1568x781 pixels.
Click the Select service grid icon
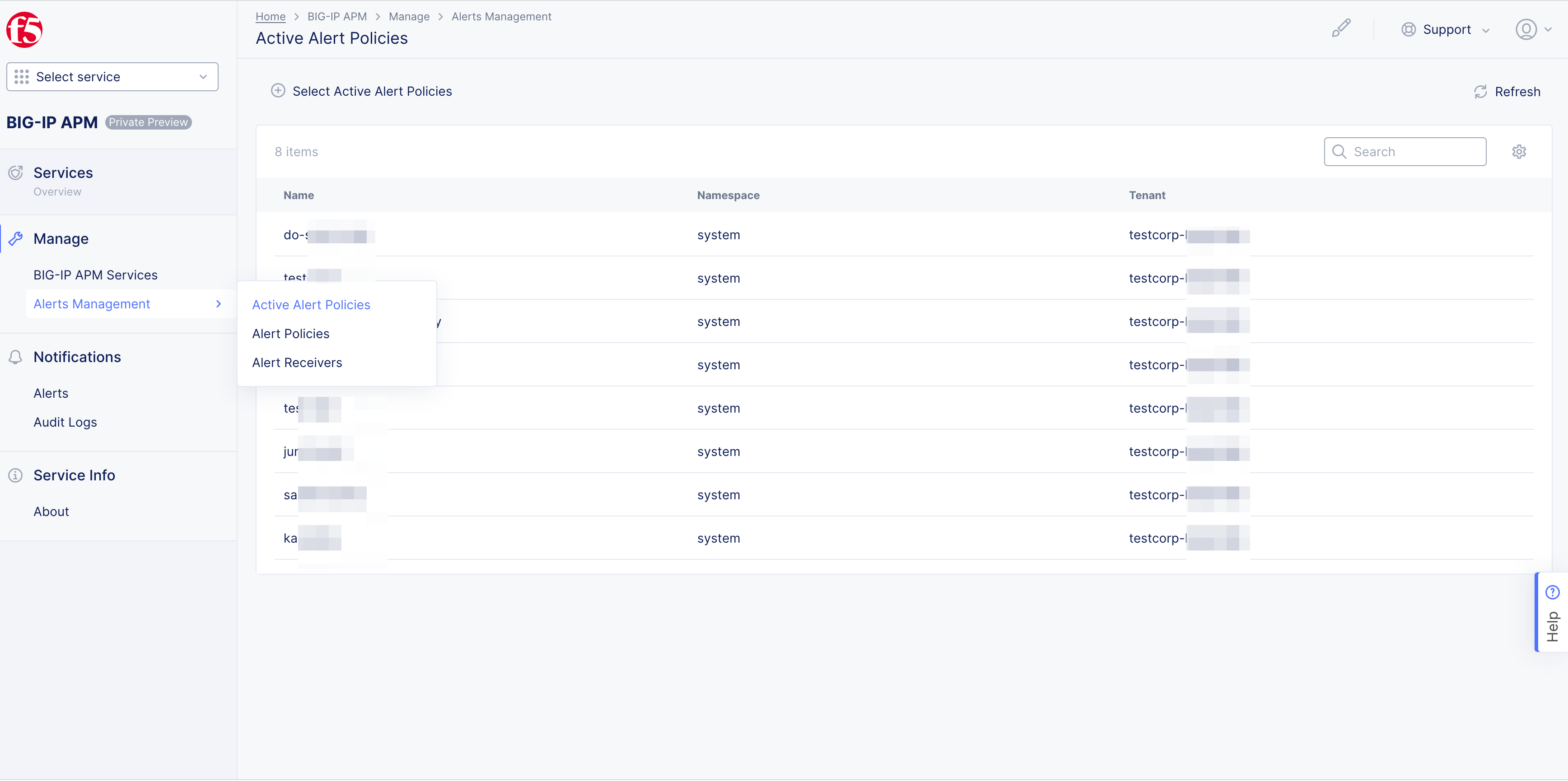[x=21, y=77]
